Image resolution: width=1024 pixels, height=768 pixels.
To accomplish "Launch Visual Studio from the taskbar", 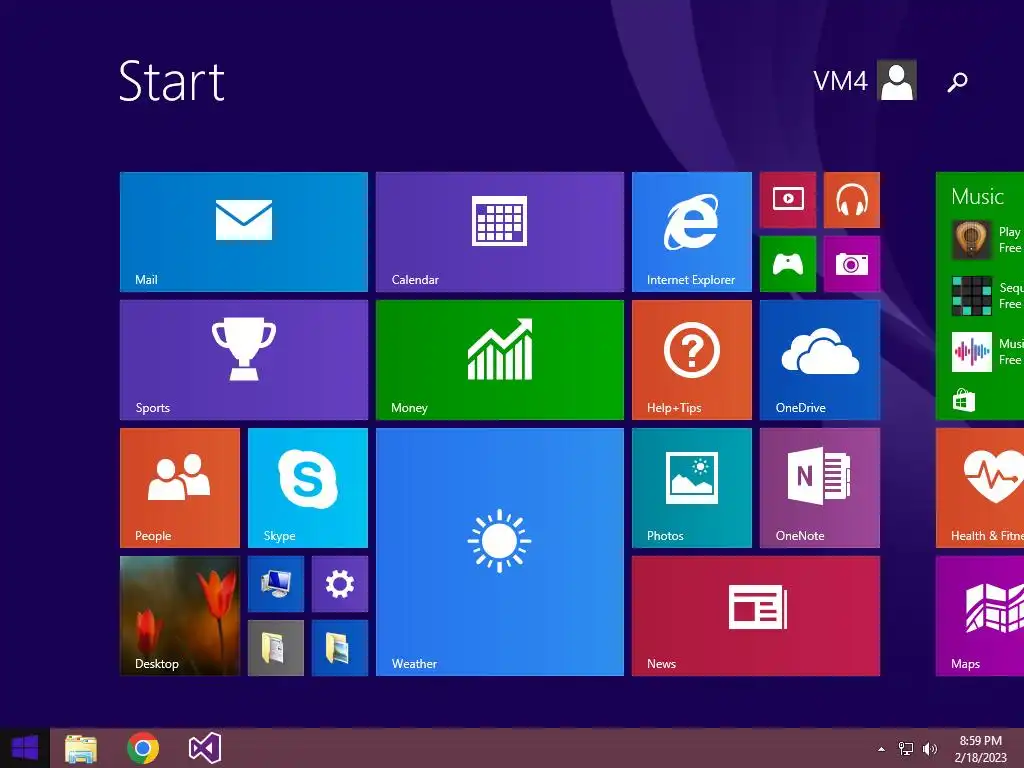I will (x=205, y=748).
